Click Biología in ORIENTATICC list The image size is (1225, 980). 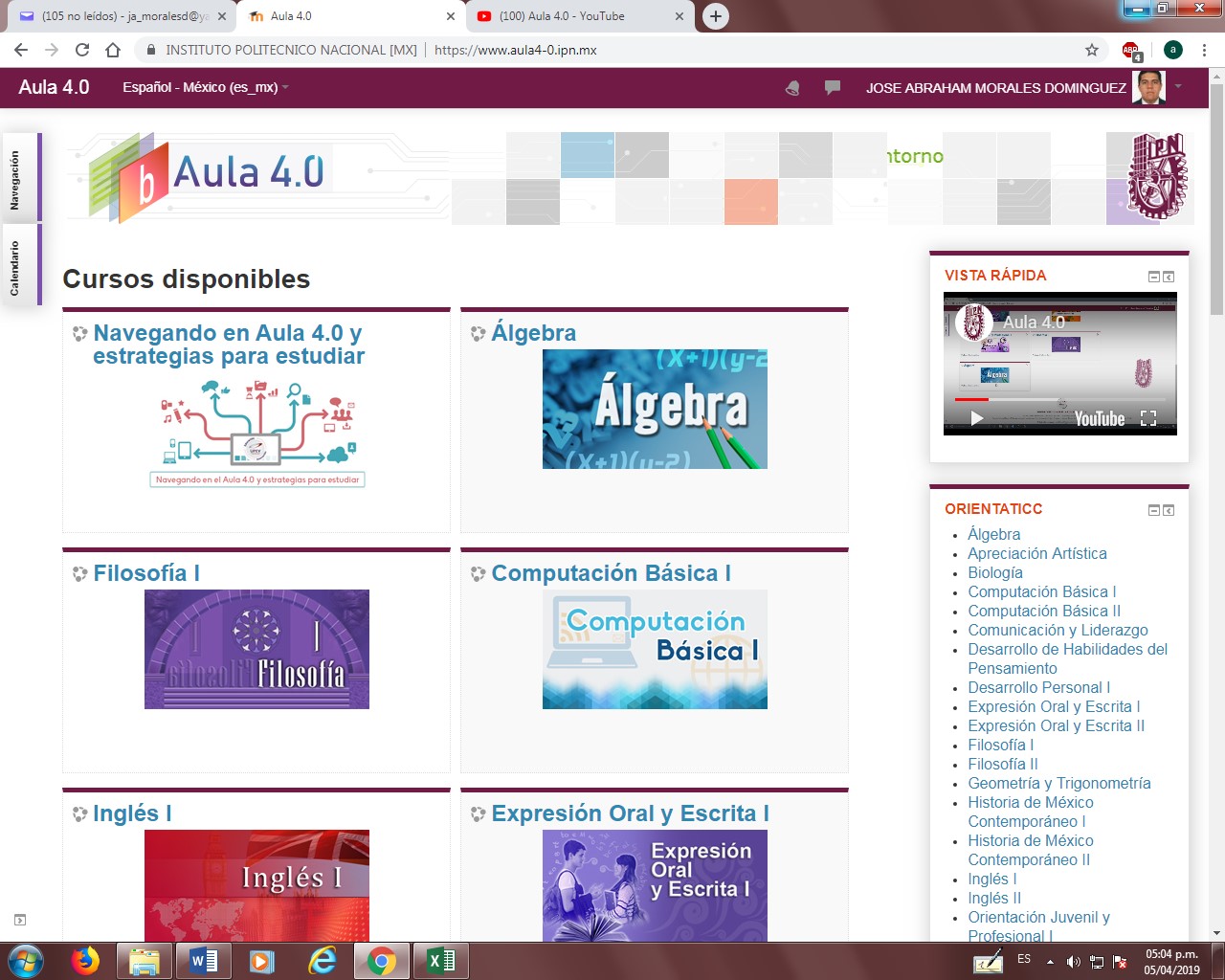point(995,572)
